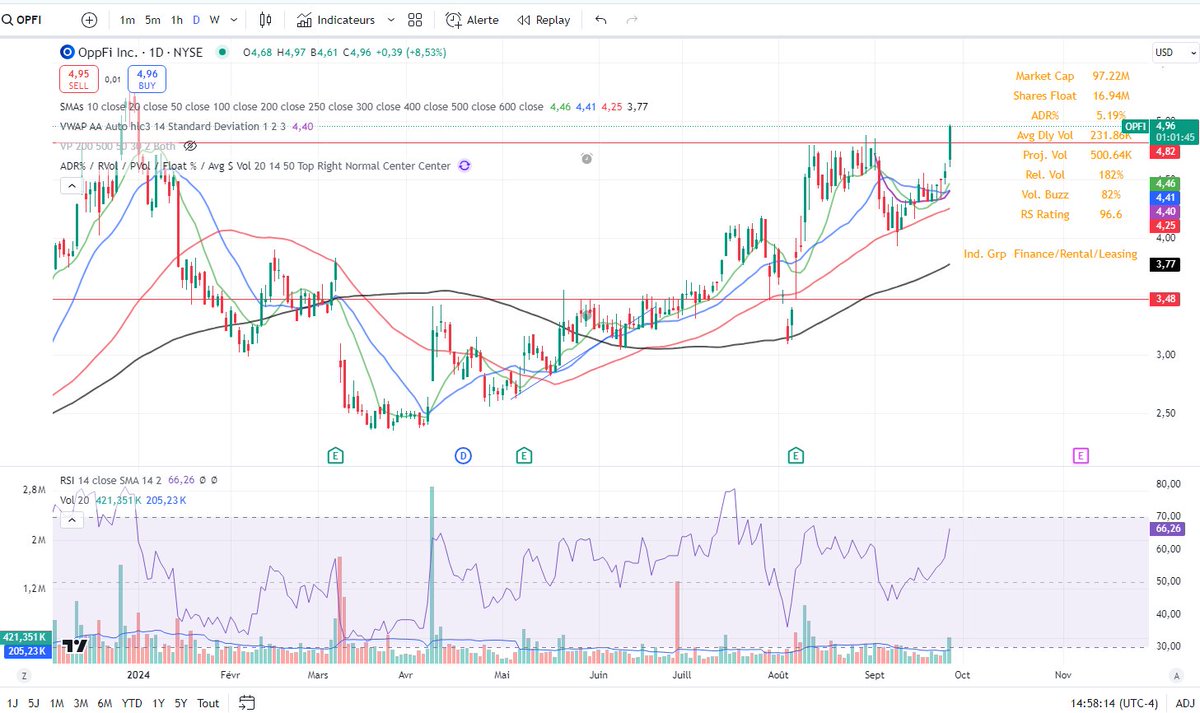
Task: Set date range to 1J
Action: tap(13, 703)
